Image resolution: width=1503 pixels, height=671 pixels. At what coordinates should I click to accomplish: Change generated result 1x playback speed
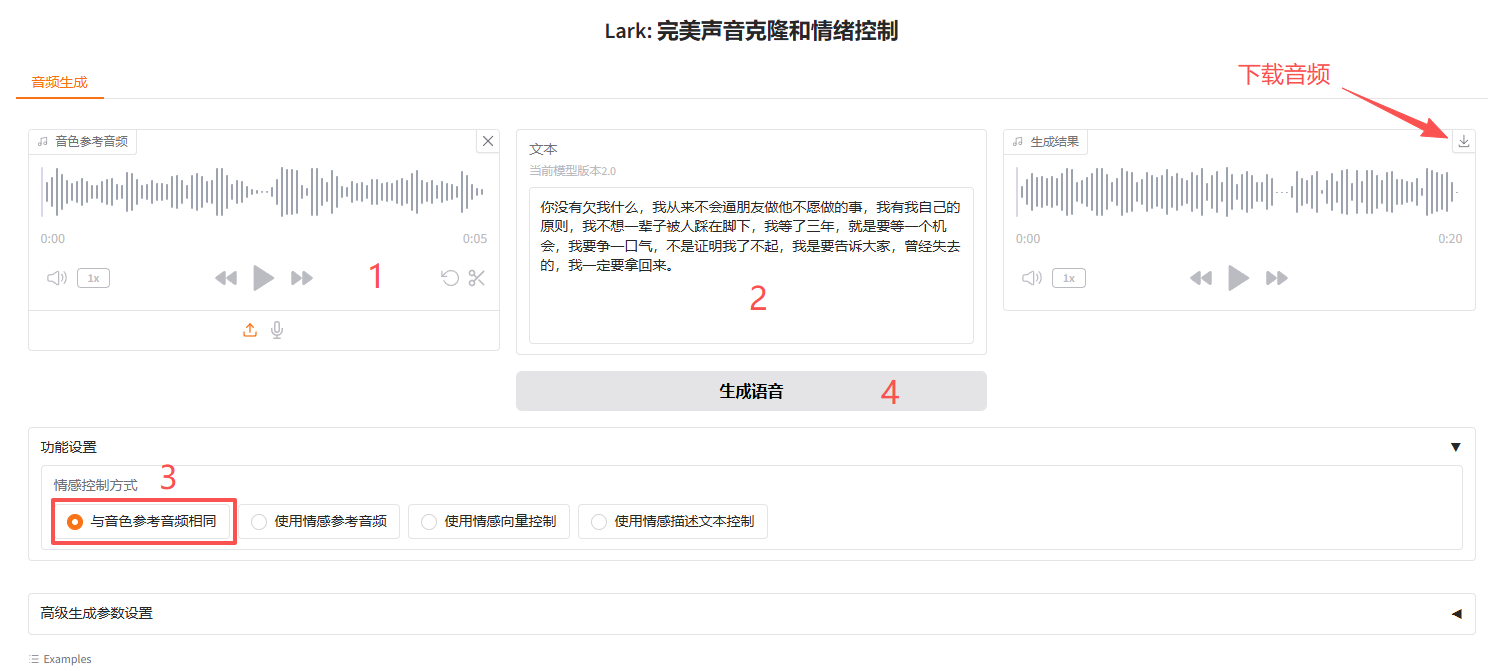click(1068, 278)
